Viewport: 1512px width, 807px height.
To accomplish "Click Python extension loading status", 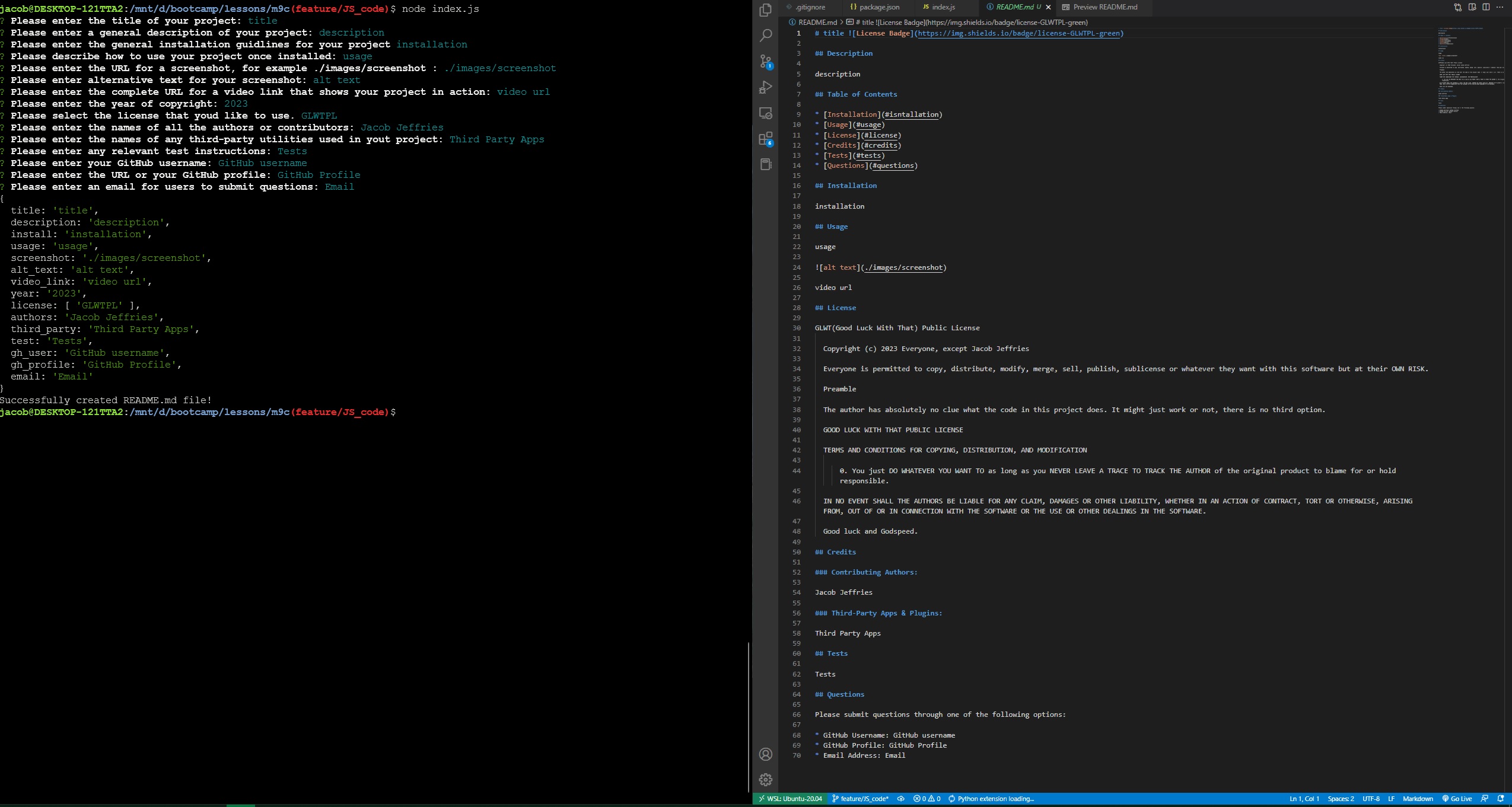I will tap(991, 799).
